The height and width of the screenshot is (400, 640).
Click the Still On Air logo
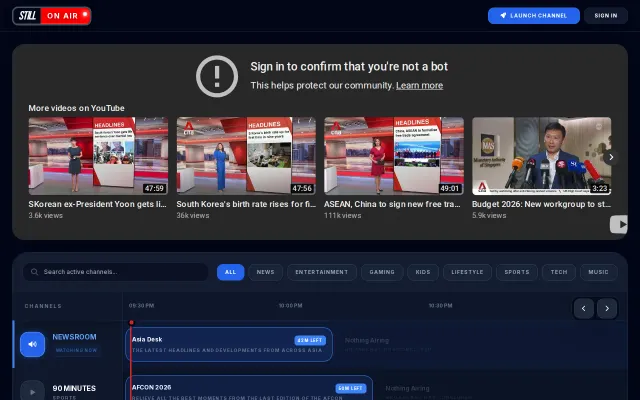[51, 16]
